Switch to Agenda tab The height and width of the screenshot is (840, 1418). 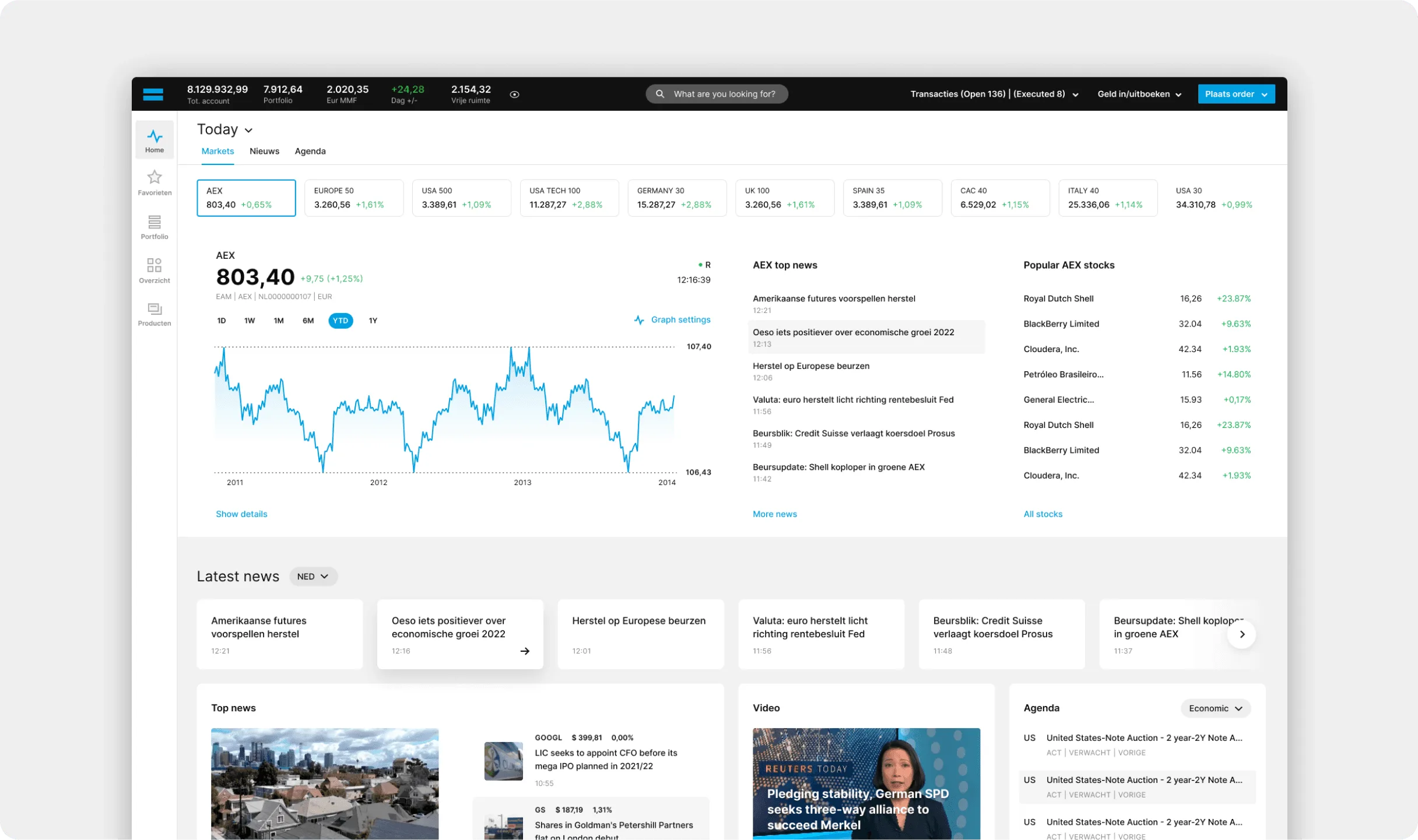[310, 151]
